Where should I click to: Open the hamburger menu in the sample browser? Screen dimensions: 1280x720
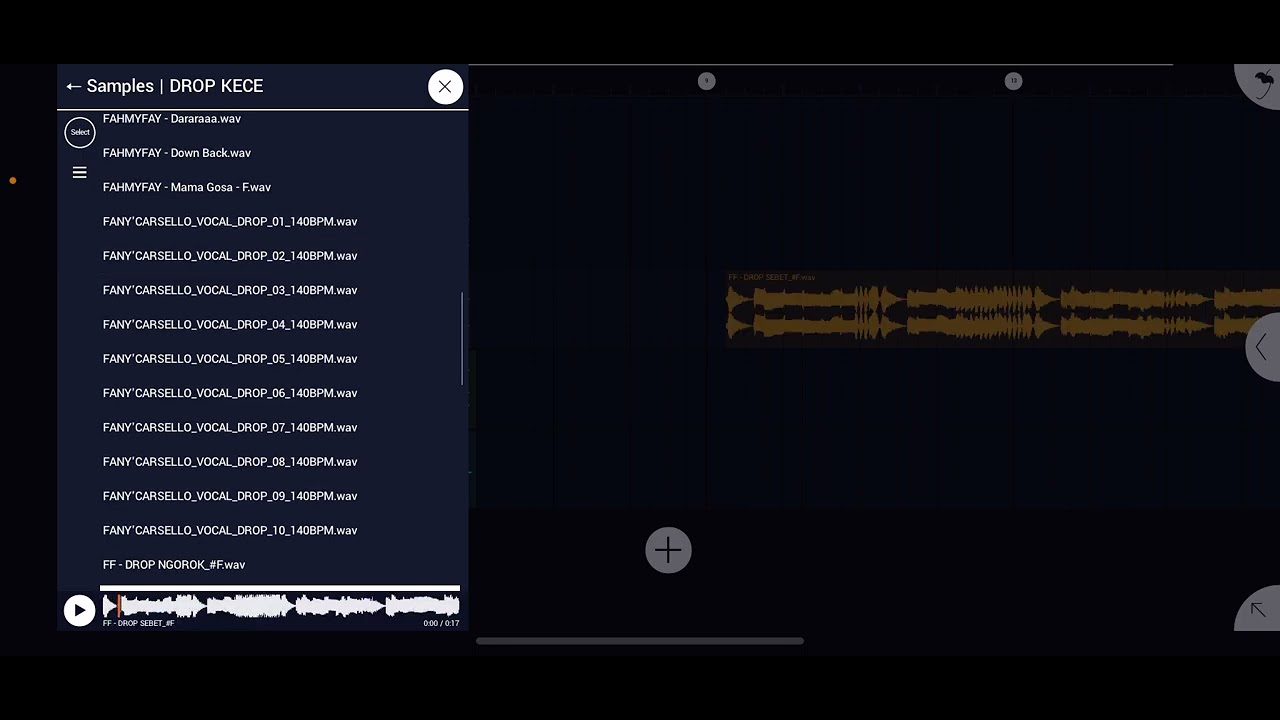80,173
